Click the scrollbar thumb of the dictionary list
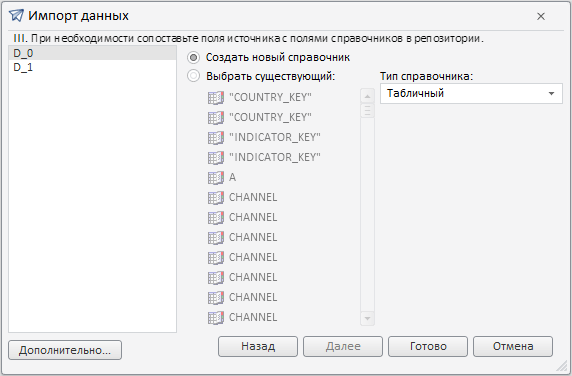This screenshot has height=376, width=572. [x=367, y=111]
